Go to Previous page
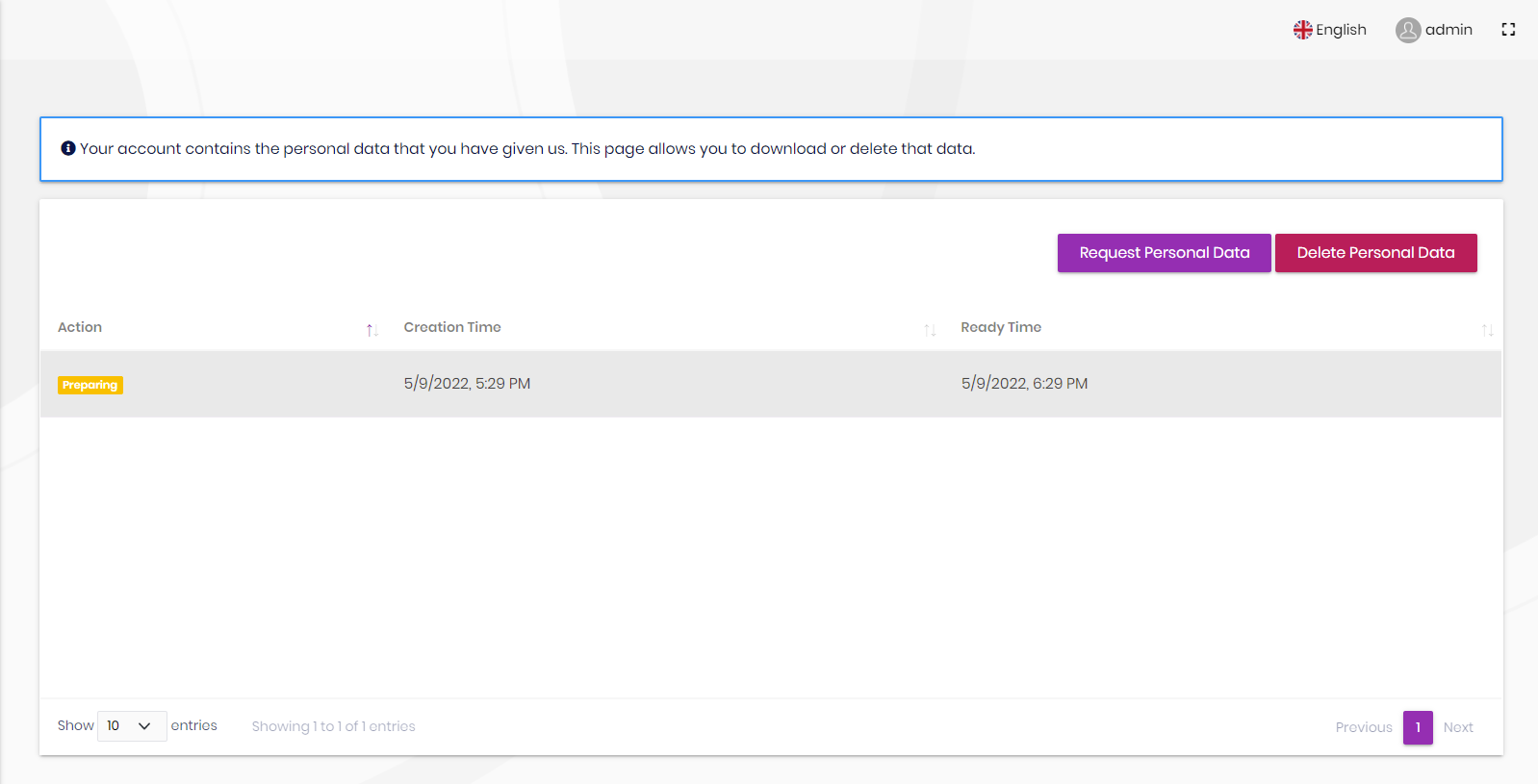Viewport: 1538px width, 784px height. tap(1363, 727)
